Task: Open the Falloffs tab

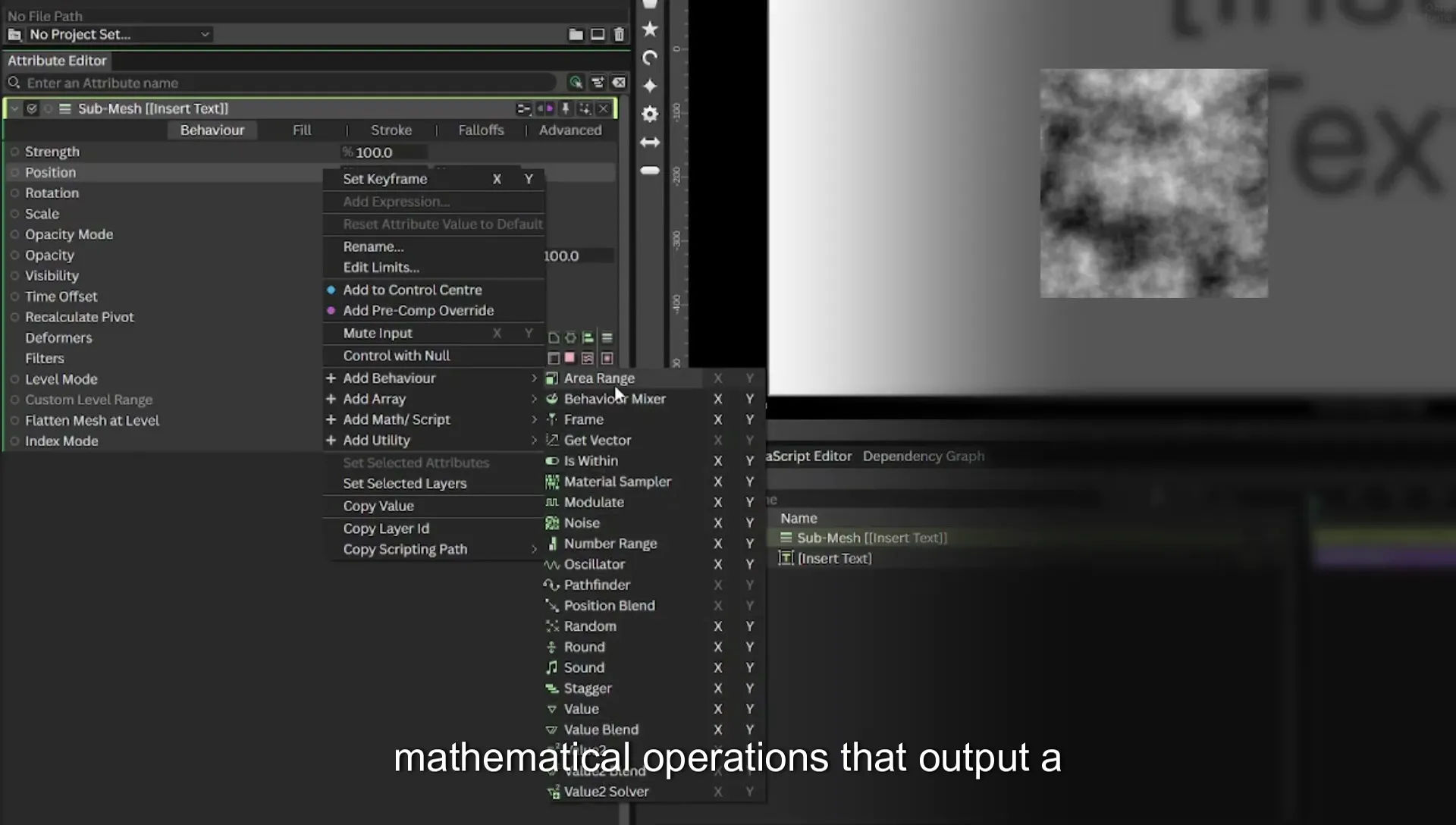Action: [x=481, y=130]
